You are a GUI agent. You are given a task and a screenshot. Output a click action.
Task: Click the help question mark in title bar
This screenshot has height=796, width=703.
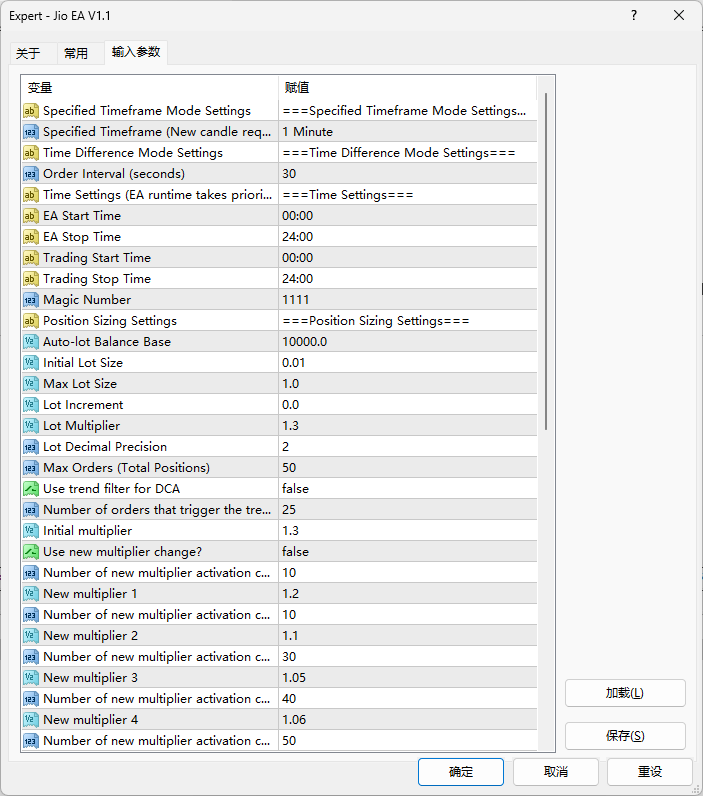click(x=634, y=15)
